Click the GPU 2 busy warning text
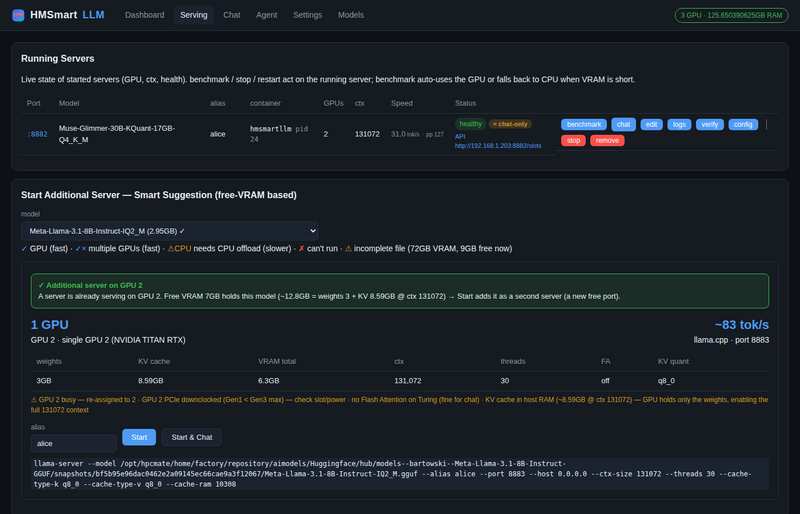 [400, 405]
